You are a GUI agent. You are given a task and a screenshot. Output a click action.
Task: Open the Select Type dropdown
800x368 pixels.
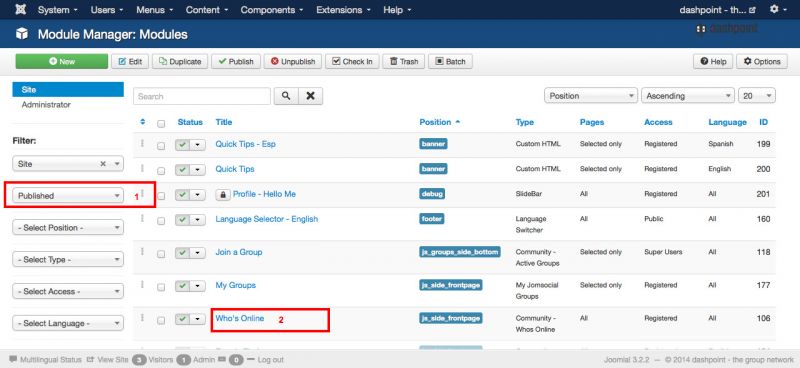tap(68, 259)
